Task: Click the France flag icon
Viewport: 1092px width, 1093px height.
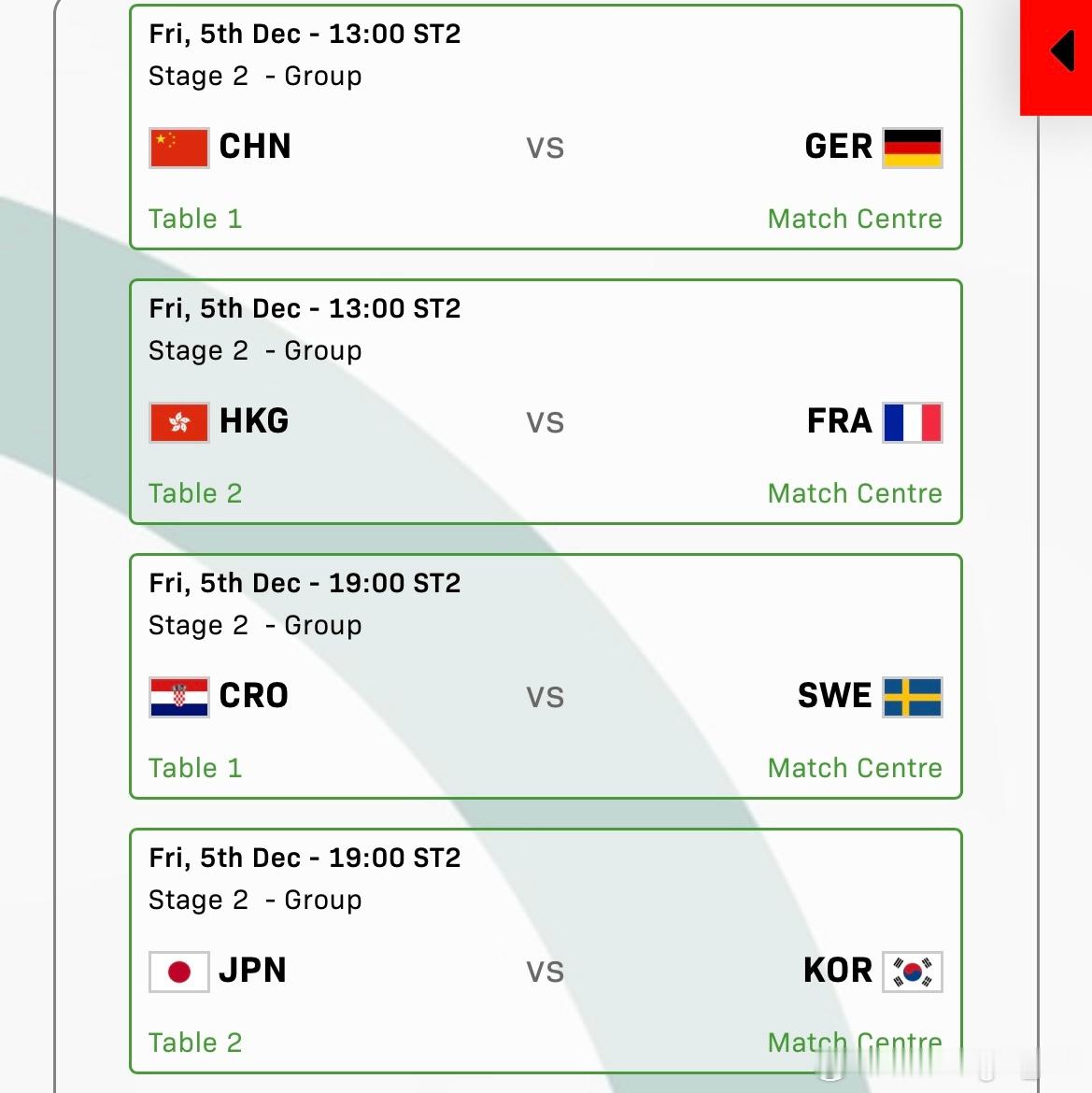Action: point(913,422)
